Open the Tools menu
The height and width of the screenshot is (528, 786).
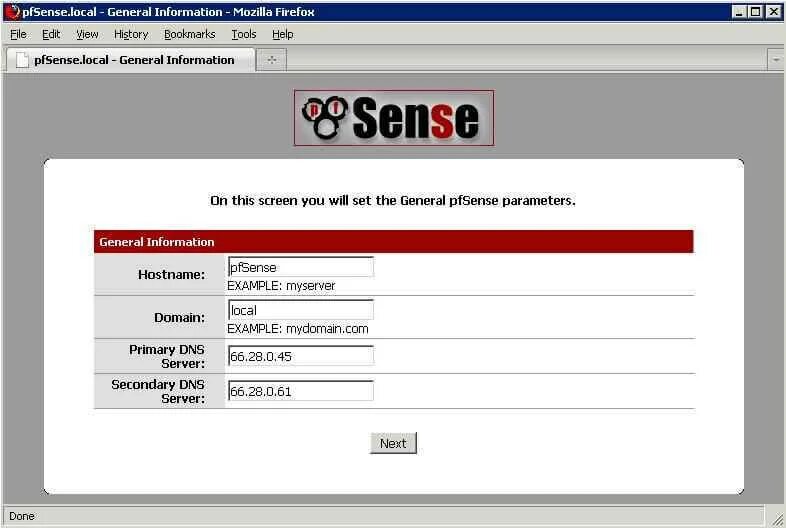pyautogui.click(x=244, y=34)
